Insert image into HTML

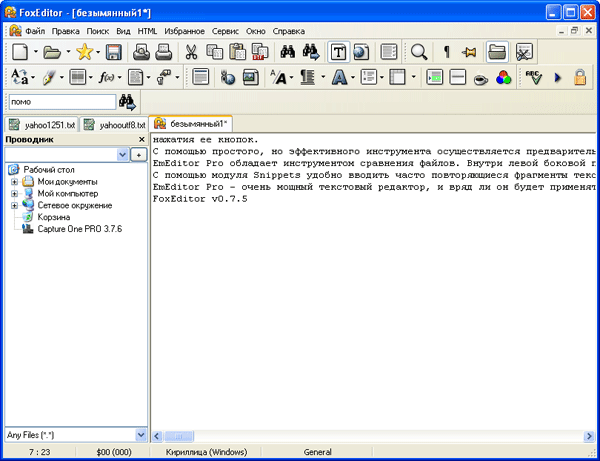coord(250,77)
